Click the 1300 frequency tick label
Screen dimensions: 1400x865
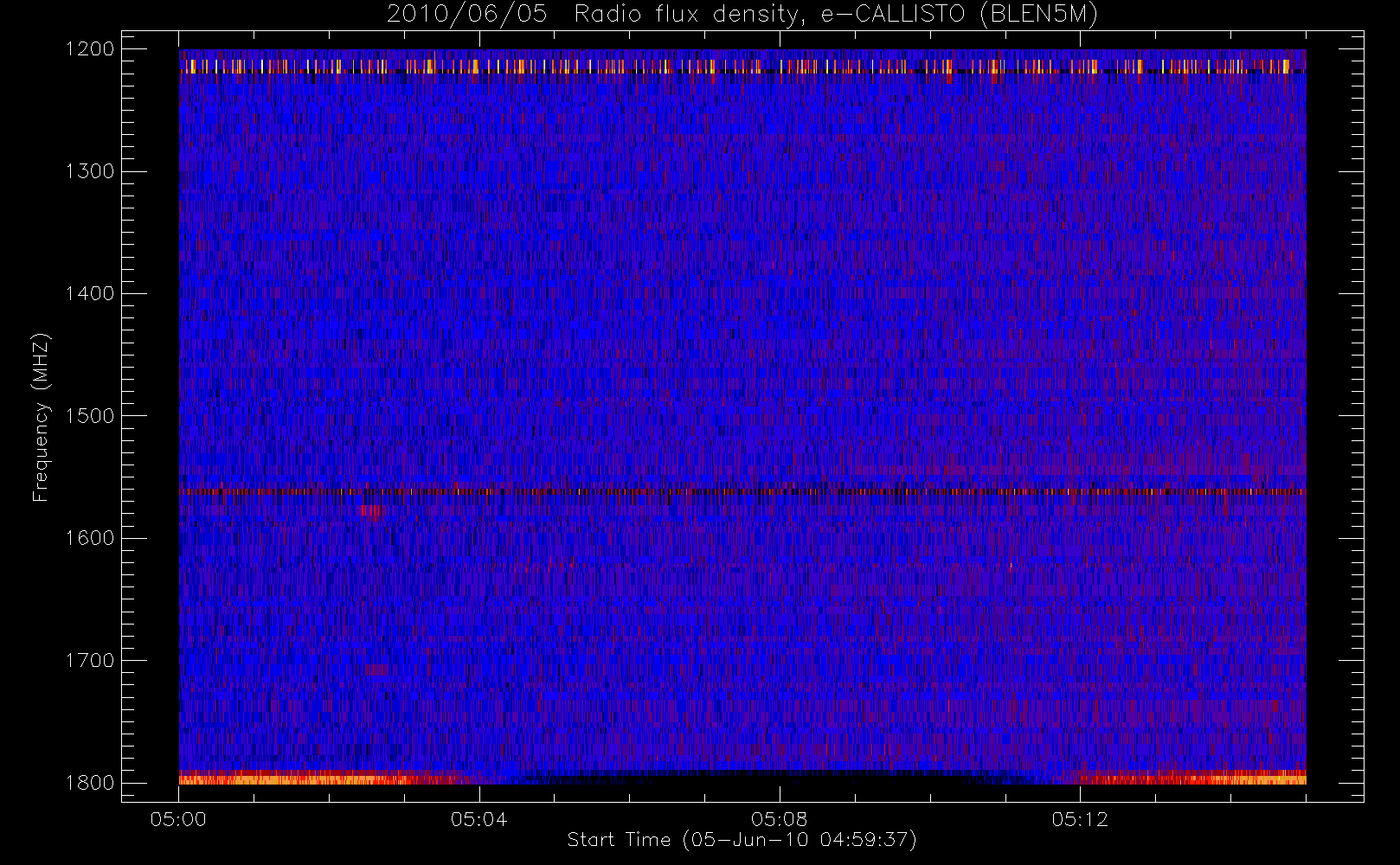tap(91, 171)
